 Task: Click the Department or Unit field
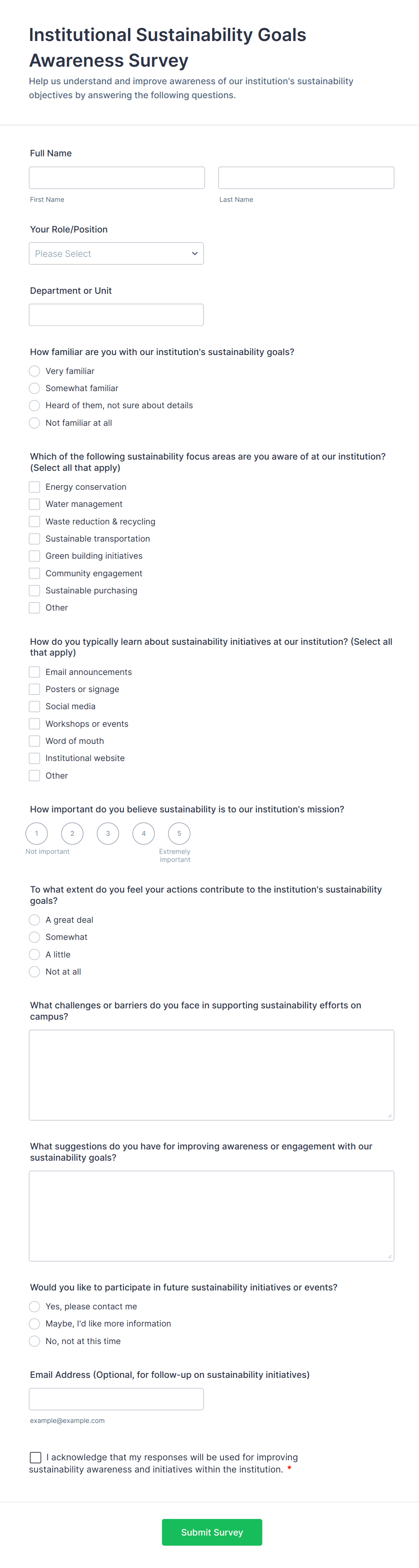116,315
